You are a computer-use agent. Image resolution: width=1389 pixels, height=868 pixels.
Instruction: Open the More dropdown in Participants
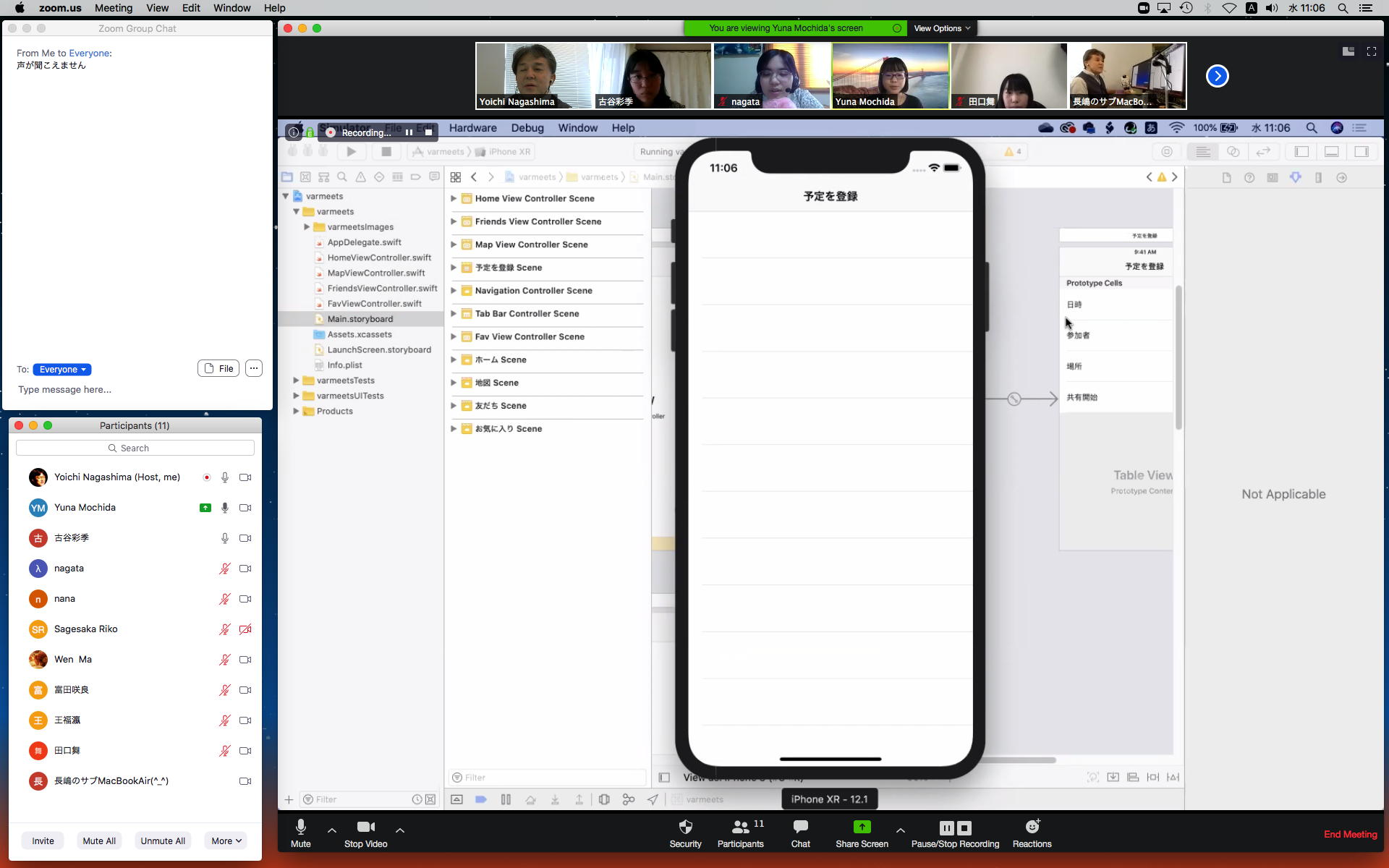point(226,841)
